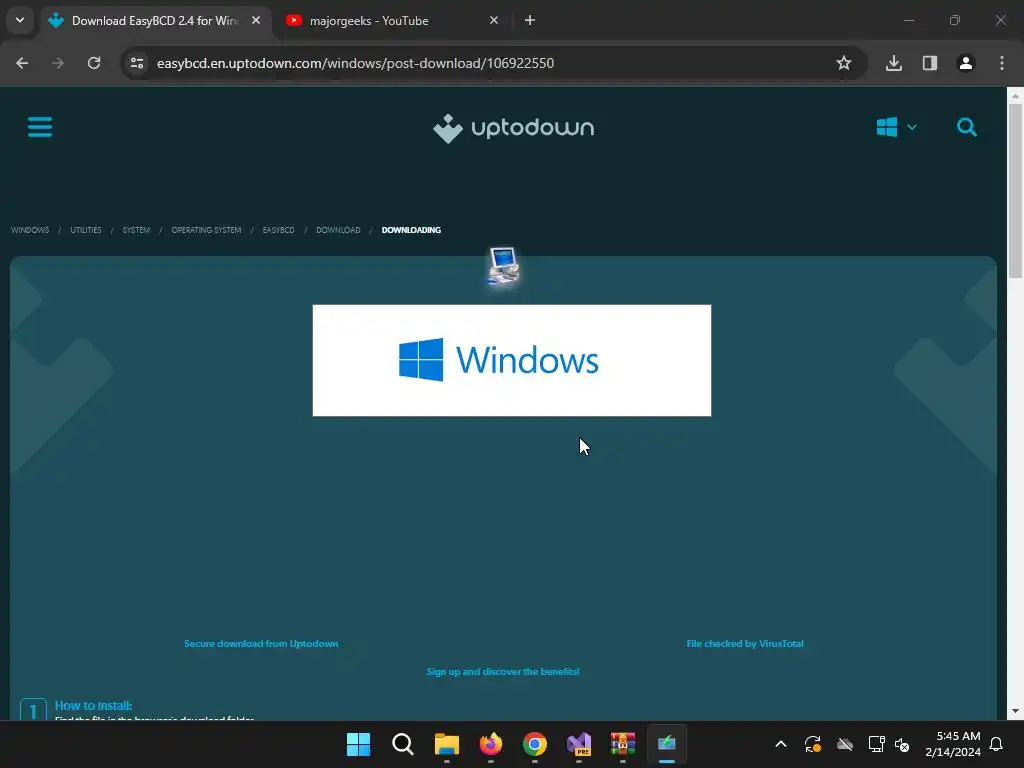Screen dimensions: 1024x768
Task: Click the EasyBCD app icon
Action: 504,266
